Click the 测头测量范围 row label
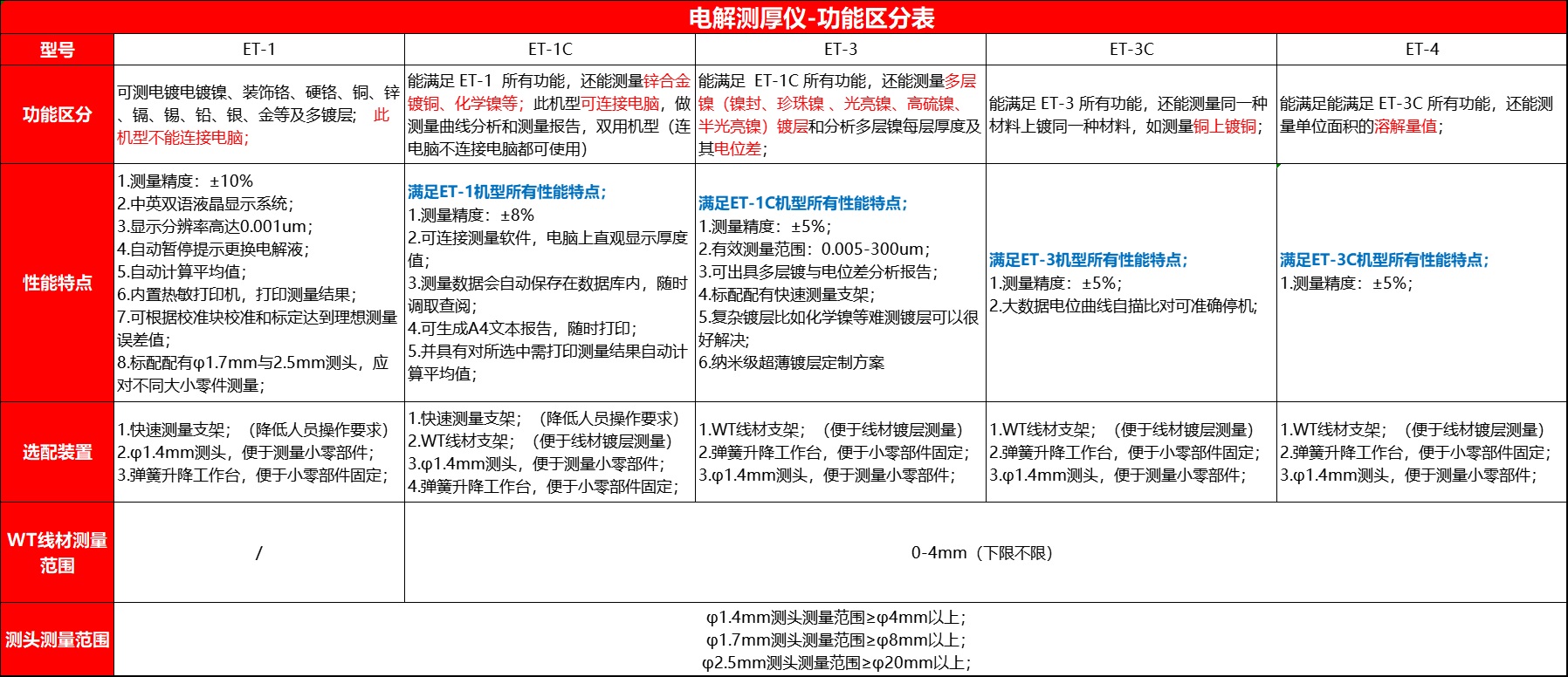Image resolution: width=1568 pixels, height=677 pixels. pos(57,639)
